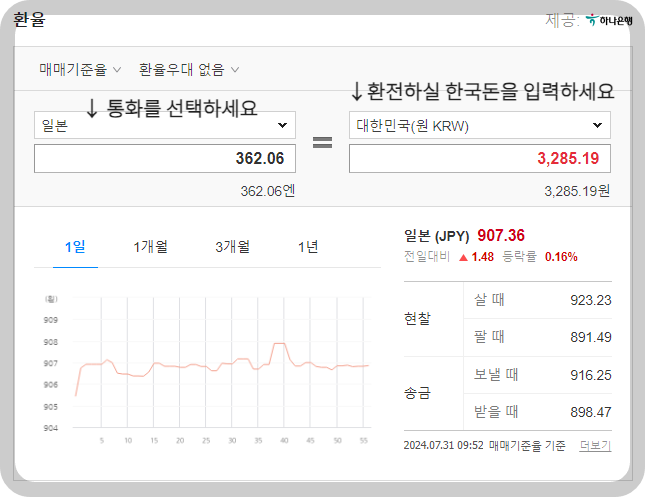Select the 현찰 살 때 rate 923.23
This screenshot has width=645, height=497.
point(591,300)
